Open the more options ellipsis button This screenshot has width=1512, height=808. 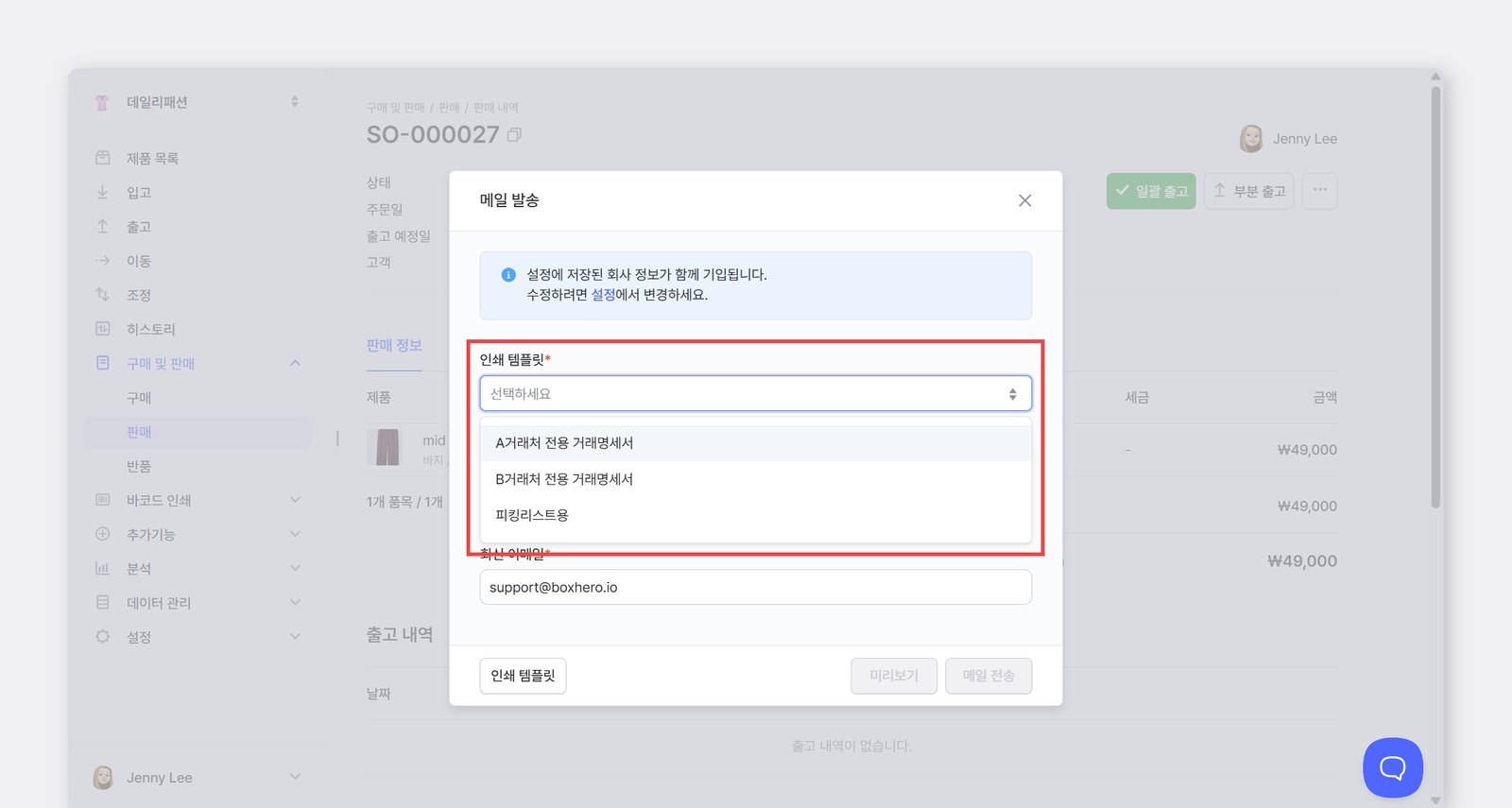[1319, 191]
